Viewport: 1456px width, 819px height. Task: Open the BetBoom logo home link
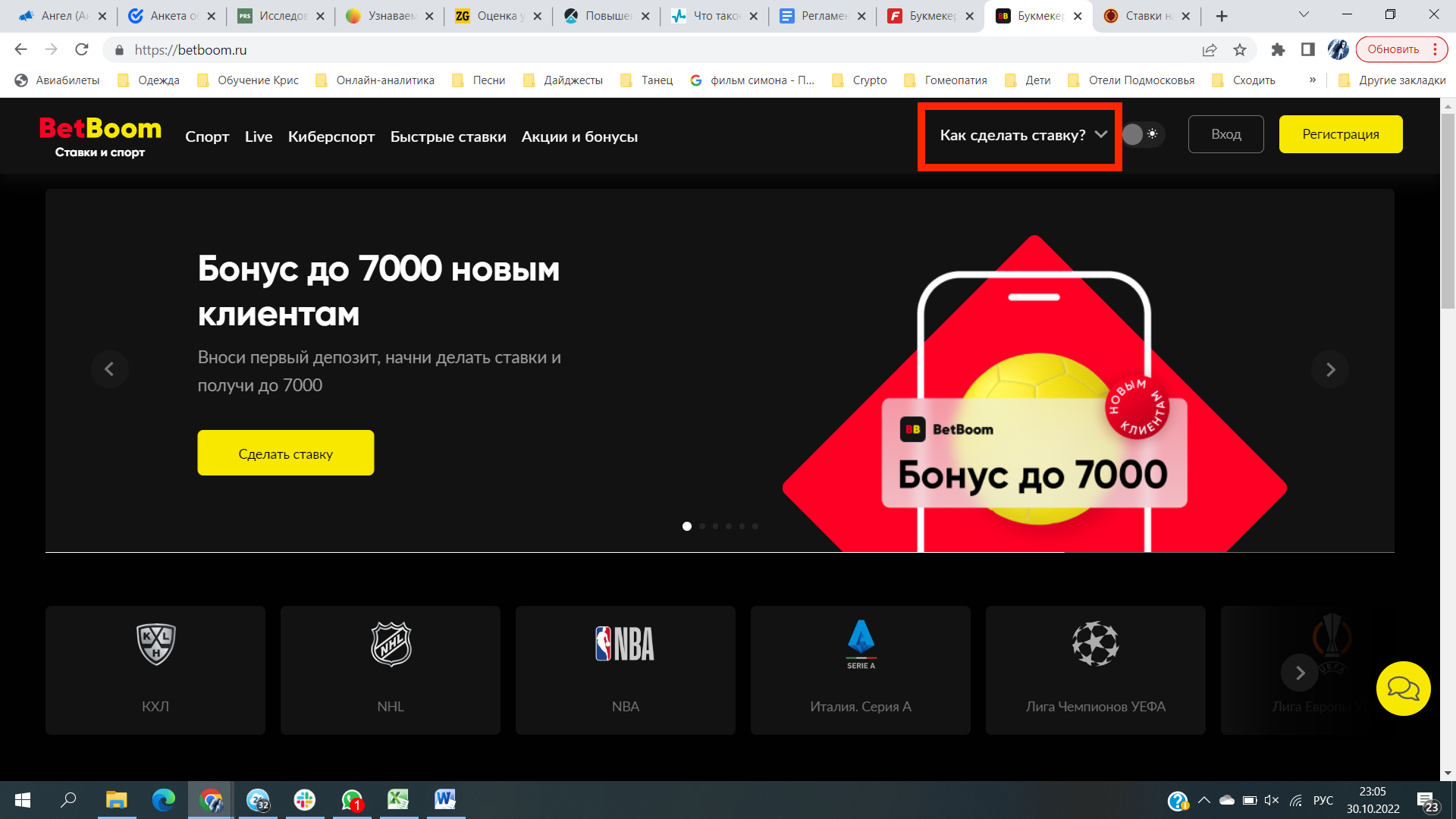pos(100,136)
